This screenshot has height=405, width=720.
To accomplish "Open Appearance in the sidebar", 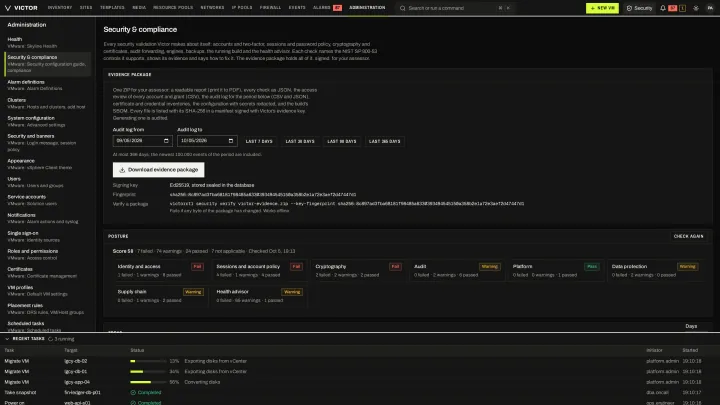I will click(47, 164).
